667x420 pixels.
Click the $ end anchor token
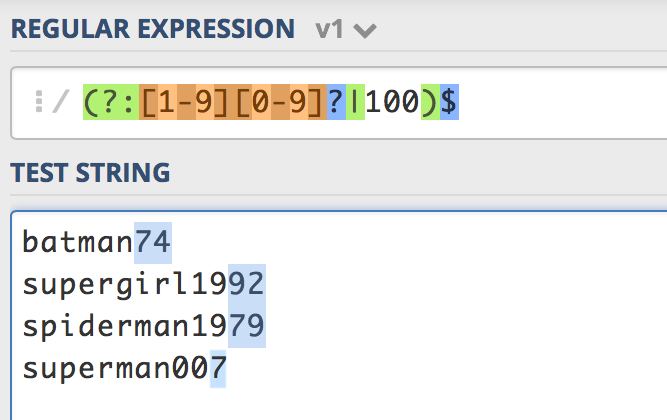(x=449, y=101)
